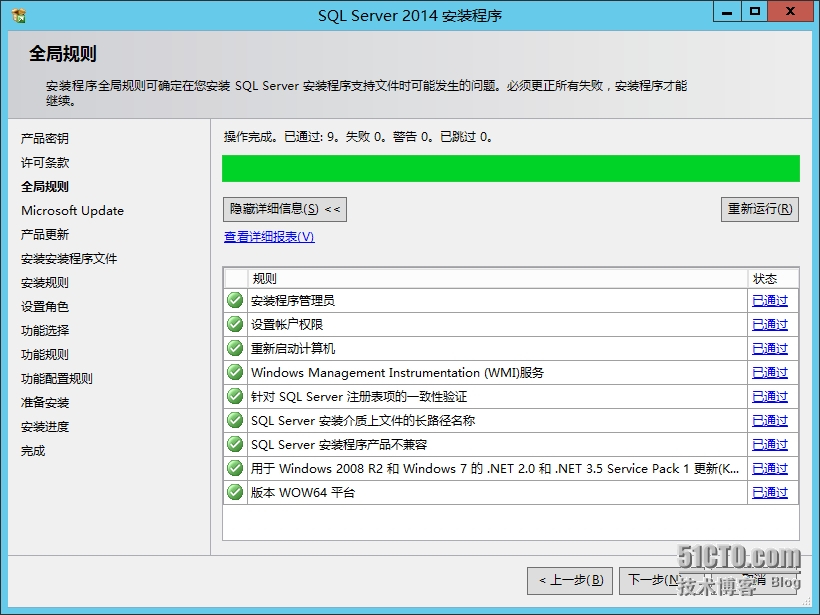Select 安装规则 step in sidebar
Viewport: 820px width, 615px height.
point(45,283)
